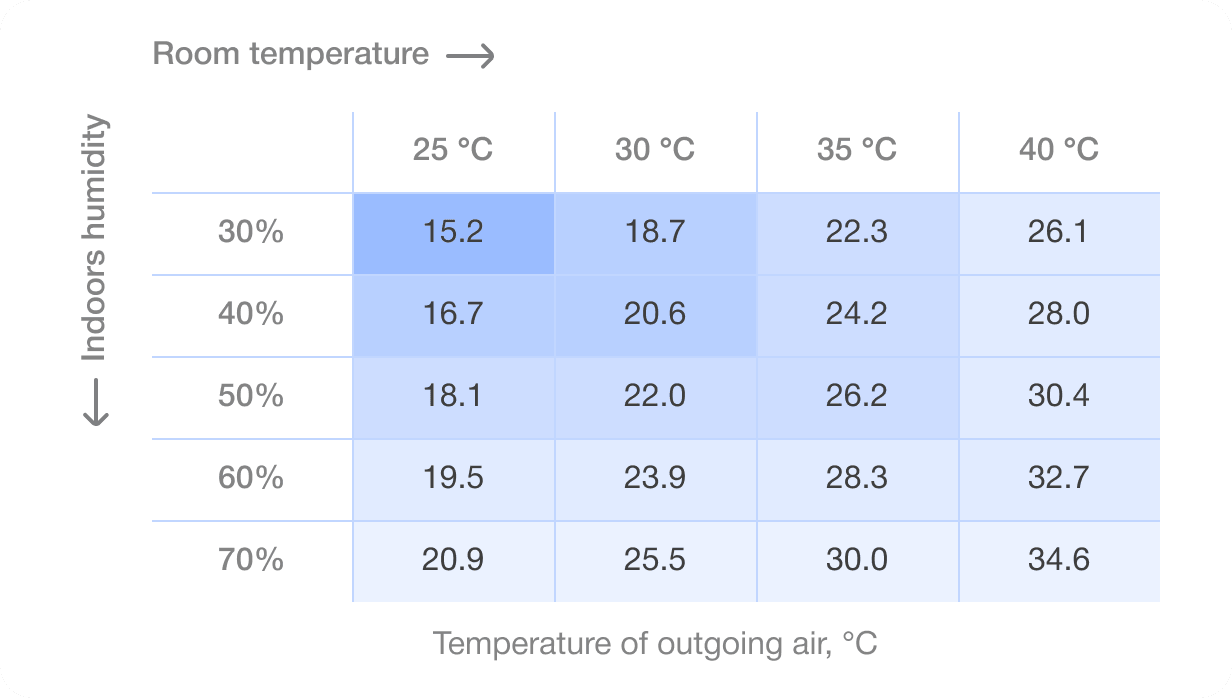Select the cell with value 20.9
Screen dimensions: 1232x698
coord(453,560)
